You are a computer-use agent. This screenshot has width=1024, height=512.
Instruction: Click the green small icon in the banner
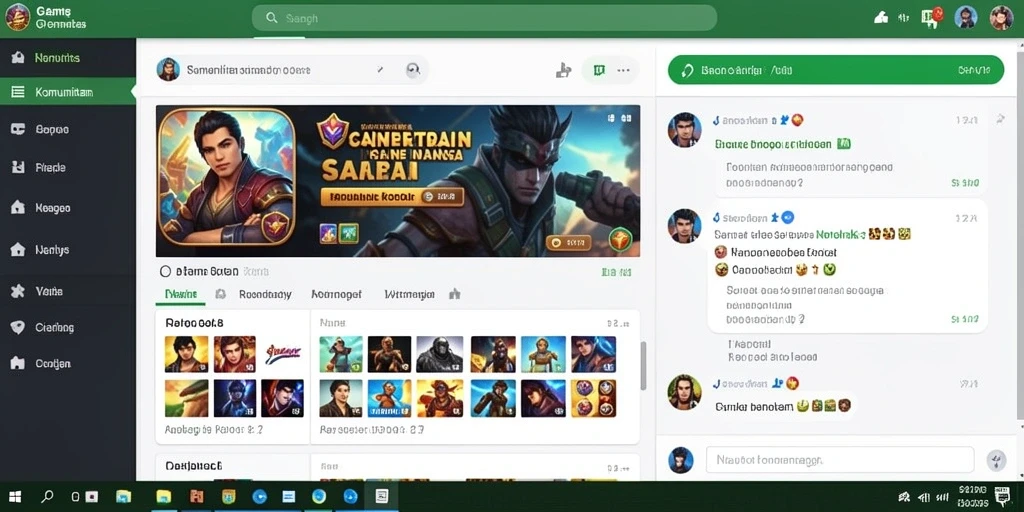pyautogui.click(x=349, y=233)
